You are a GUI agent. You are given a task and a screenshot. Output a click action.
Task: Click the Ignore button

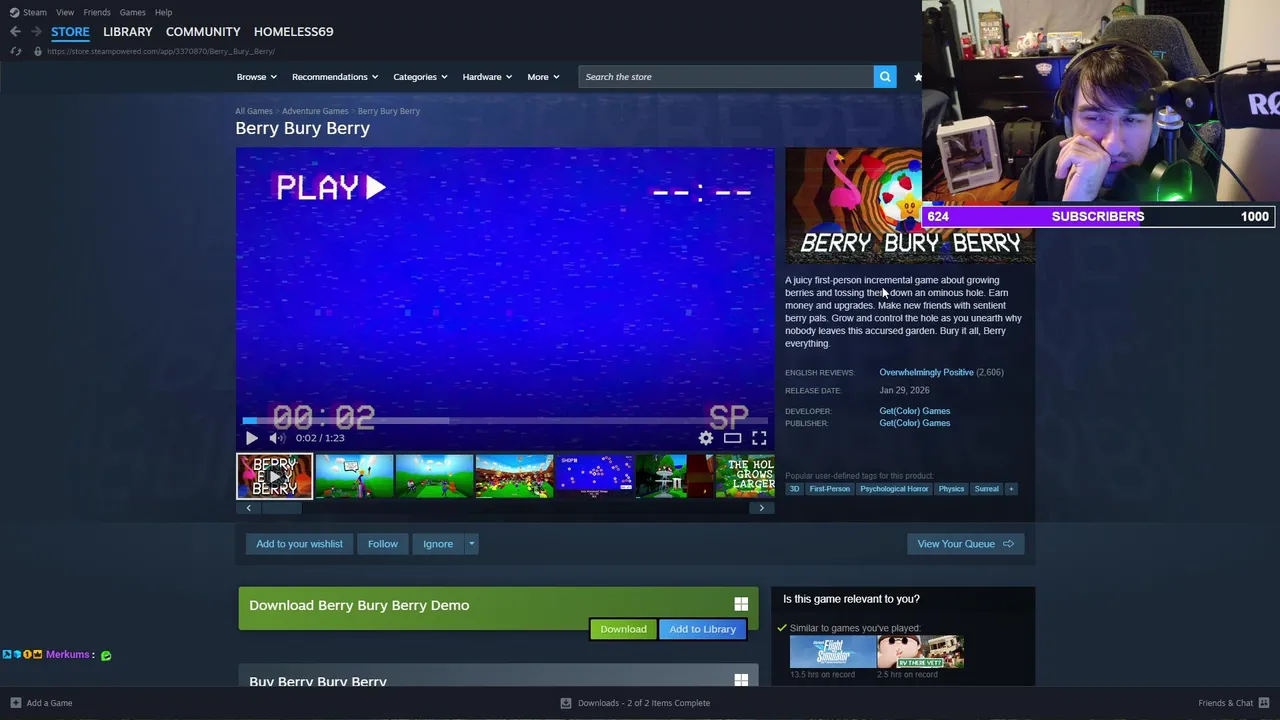tap(438, 544)
